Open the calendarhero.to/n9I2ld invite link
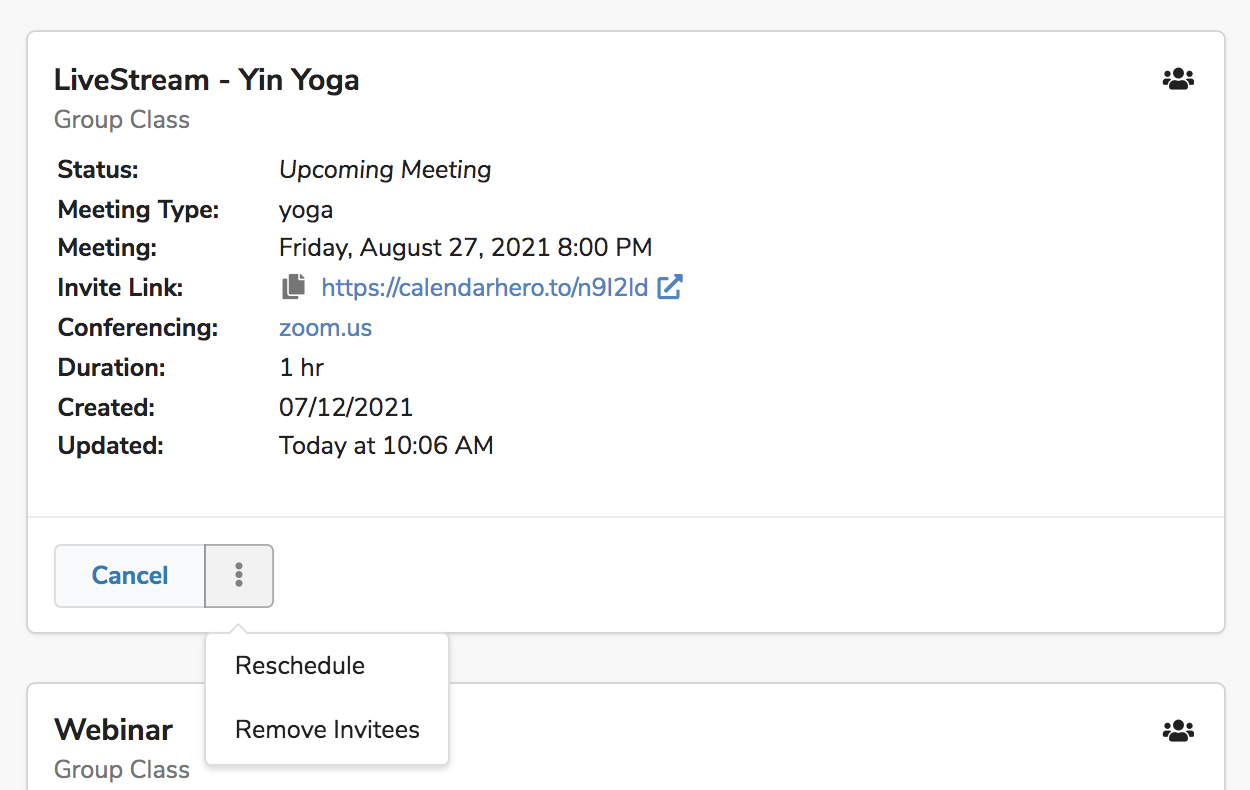The image size is (1250, 790). pos(485,288)
